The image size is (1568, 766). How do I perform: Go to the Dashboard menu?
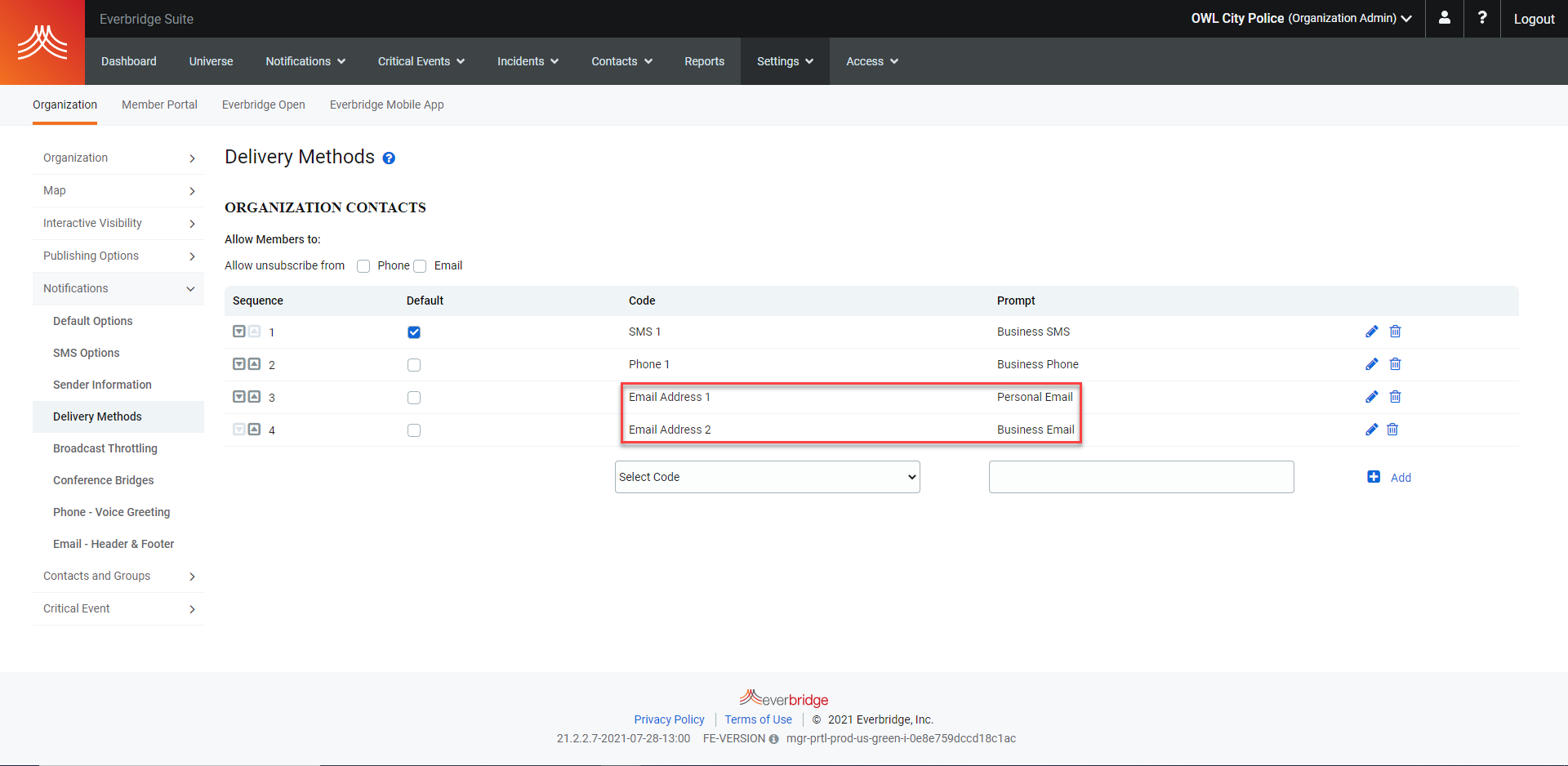129,61
